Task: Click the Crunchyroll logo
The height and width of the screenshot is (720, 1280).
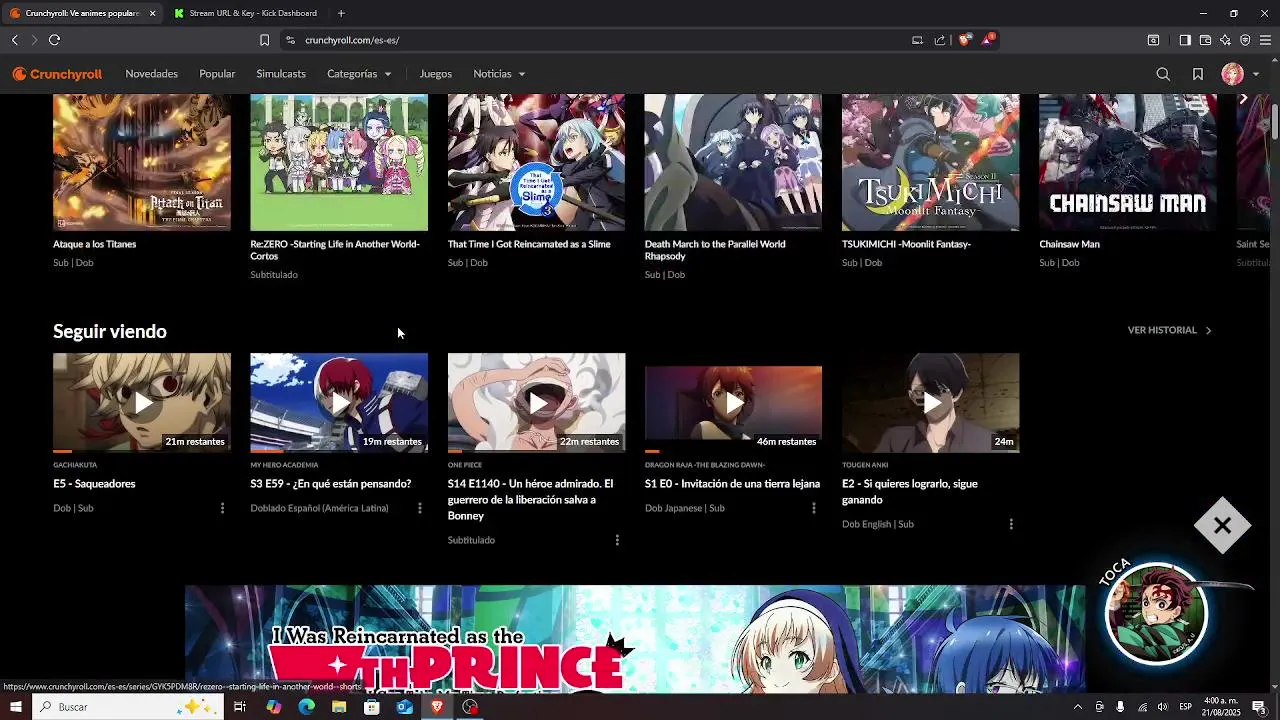Action: [57, 74]
